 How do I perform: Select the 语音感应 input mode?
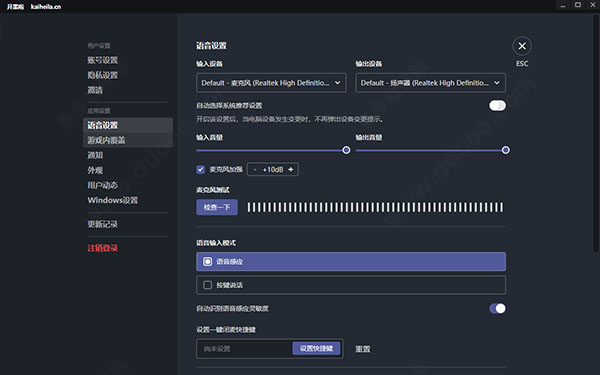click(x=351, y=262)
